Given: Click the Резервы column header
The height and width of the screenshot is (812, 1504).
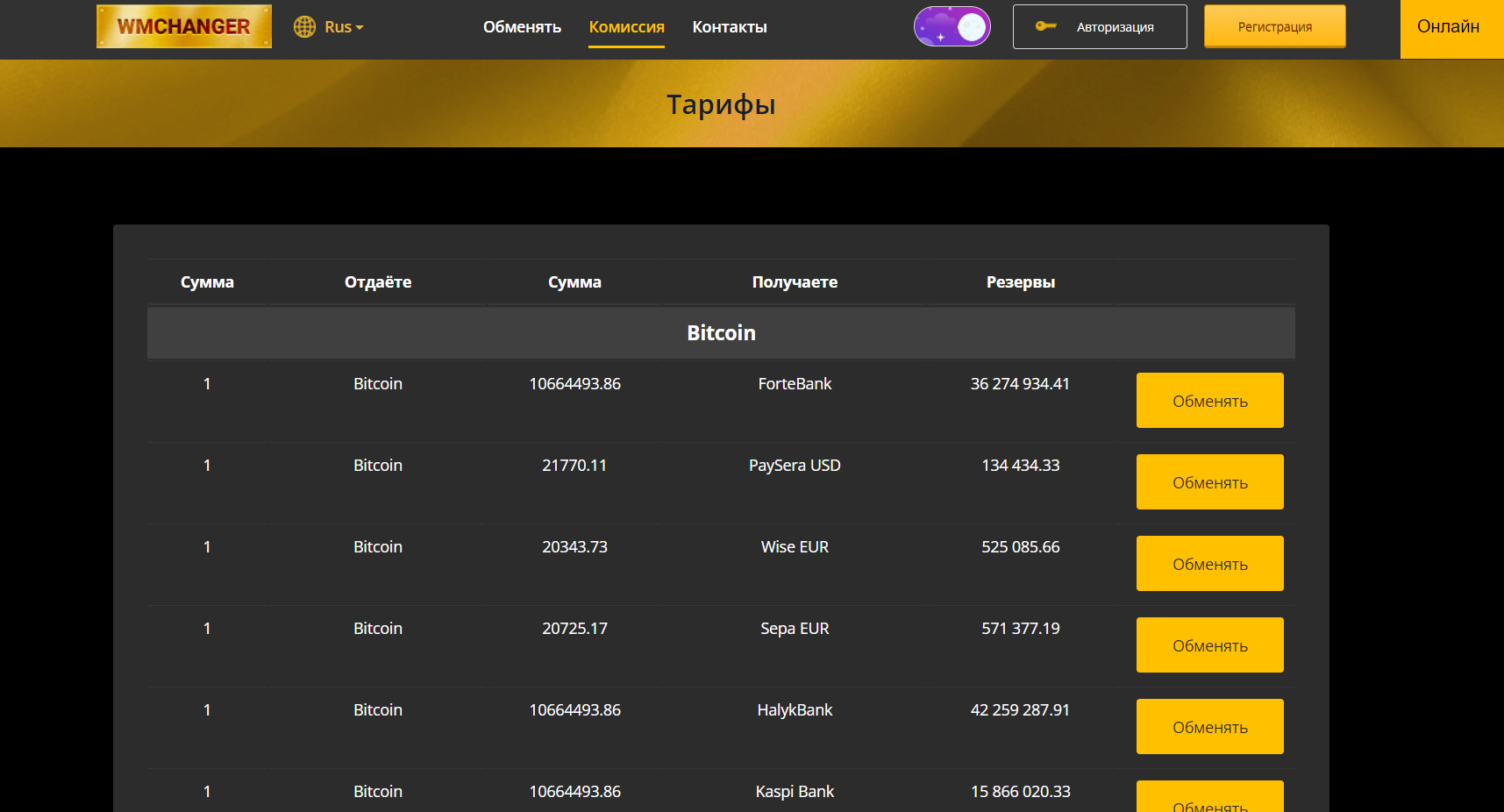Looking at the screenshot, I should tap(1021, 282).
